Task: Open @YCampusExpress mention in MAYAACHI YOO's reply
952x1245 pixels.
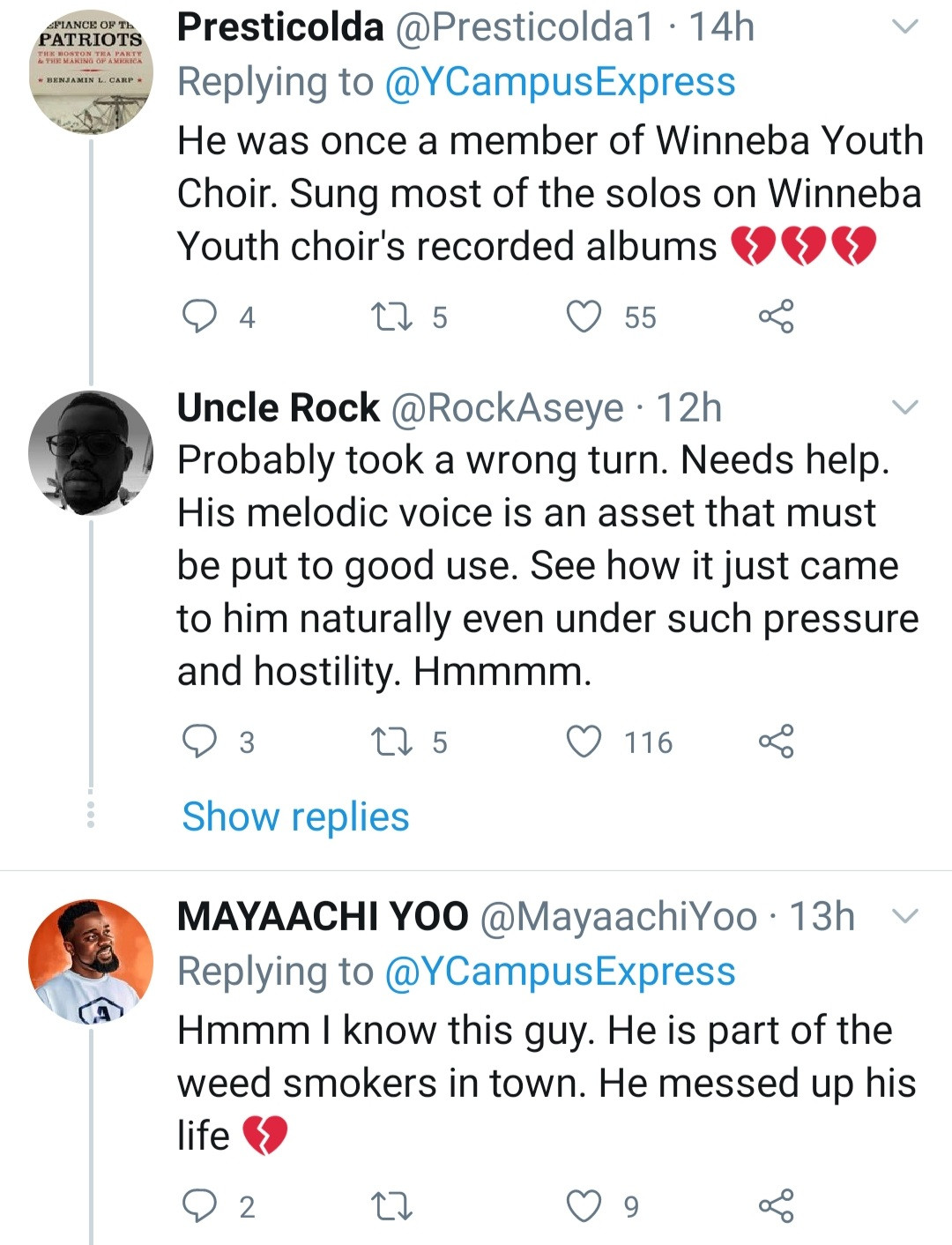Action: click(560, 972)
